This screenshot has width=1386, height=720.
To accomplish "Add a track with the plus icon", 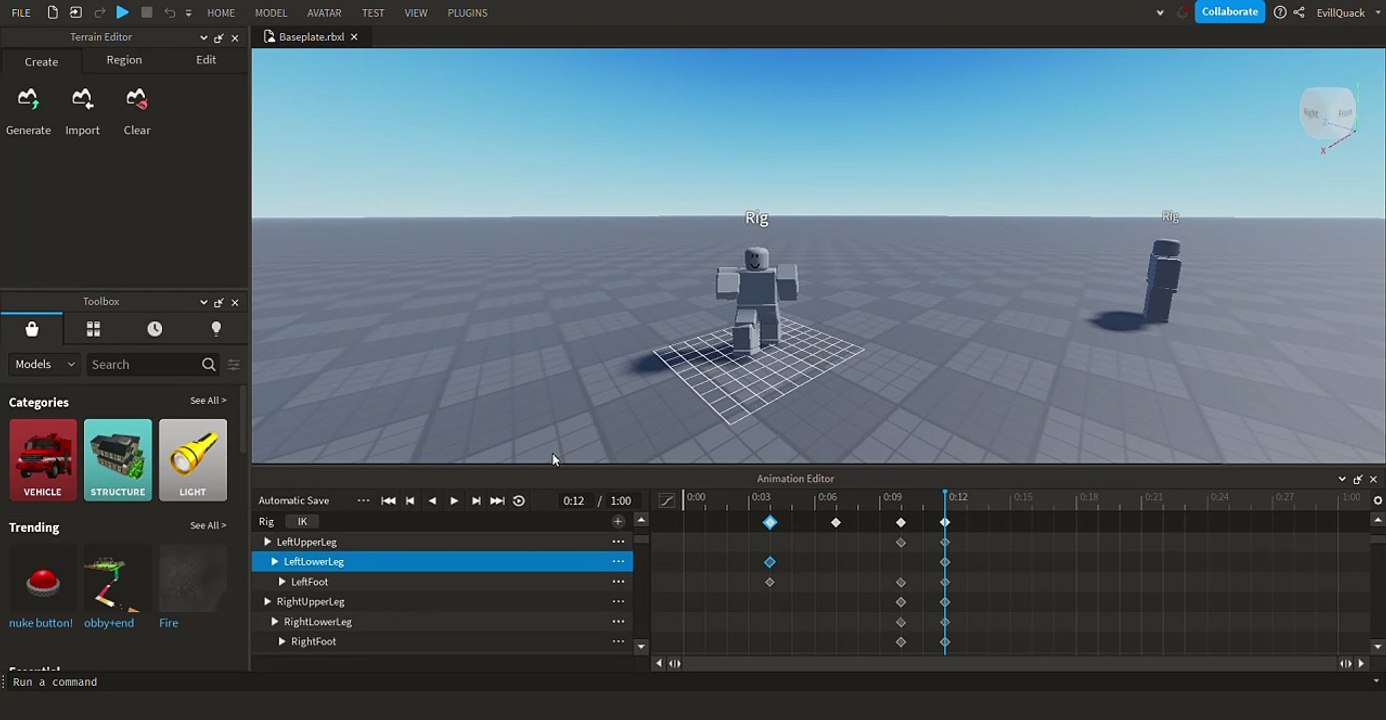I will pos(618,521).
